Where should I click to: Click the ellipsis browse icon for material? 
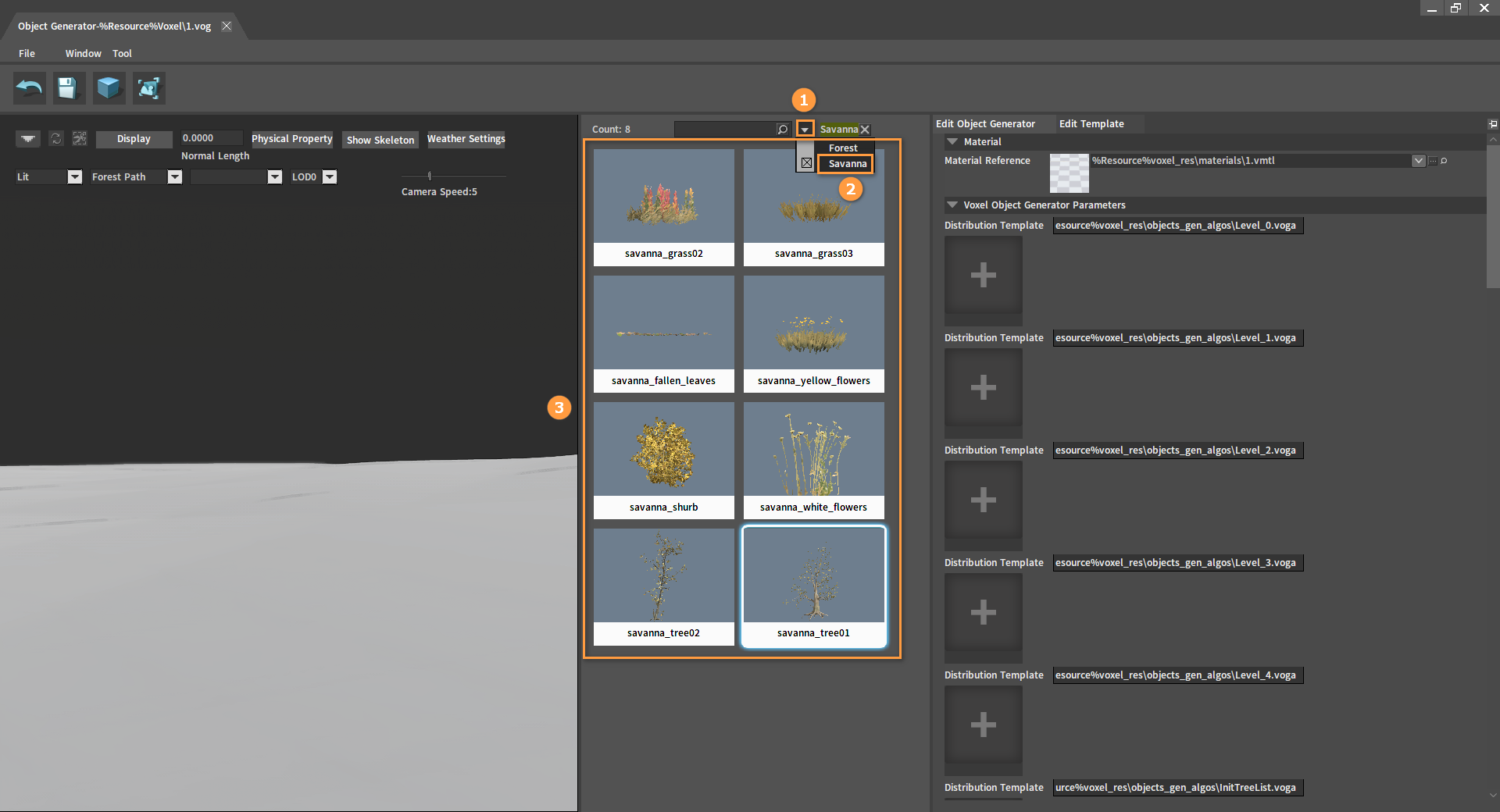[x=1433, y=161]
